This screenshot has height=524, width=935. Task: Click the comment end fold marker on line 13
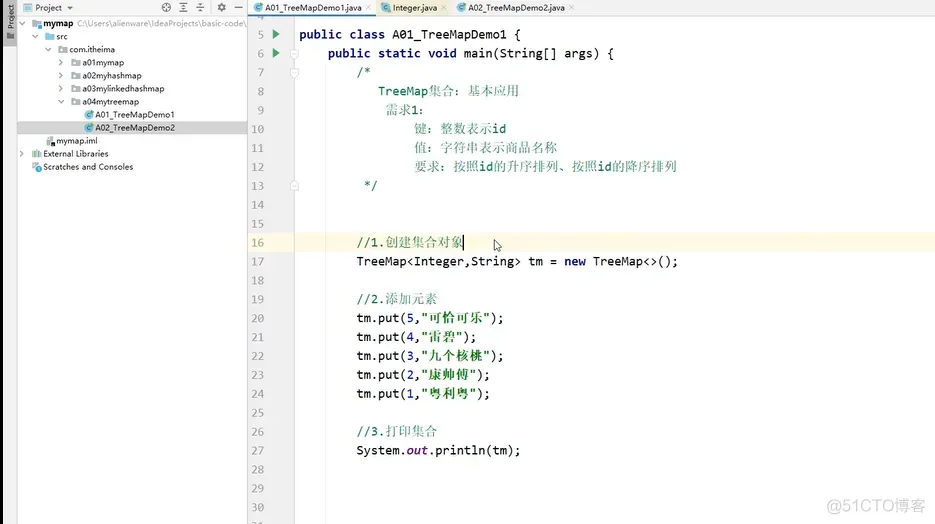click(294, 186)
